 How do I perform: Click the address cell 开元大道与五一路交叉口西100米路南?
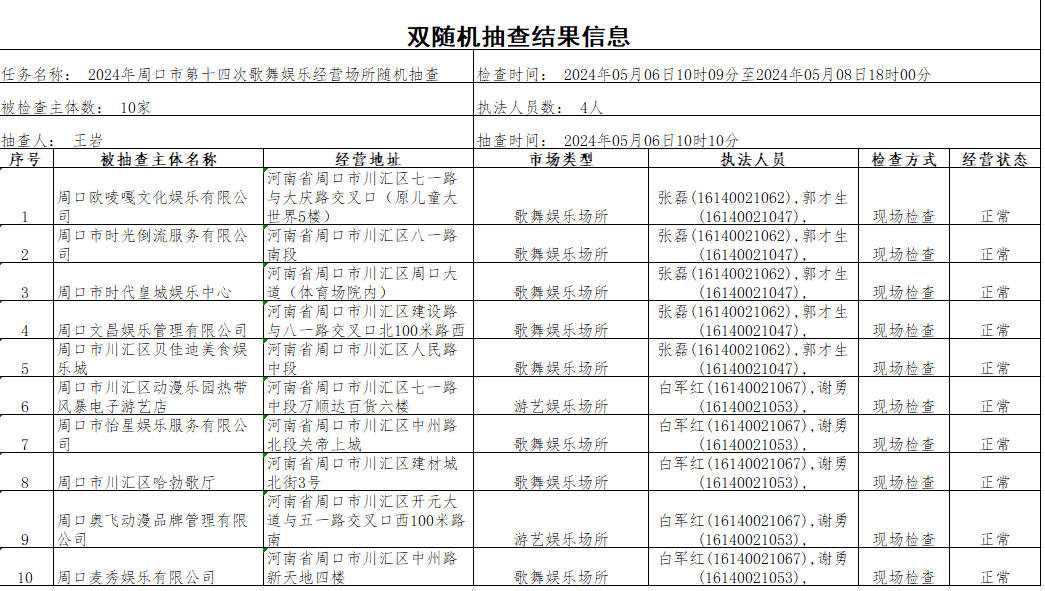coord(369,520)
